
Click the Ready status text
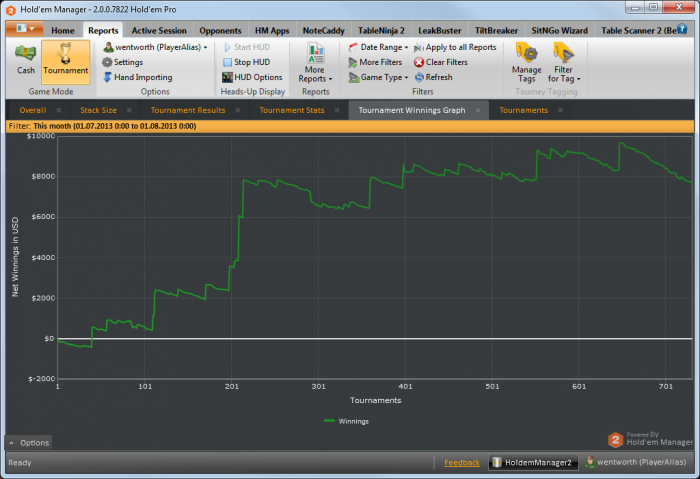coord(20,462)
